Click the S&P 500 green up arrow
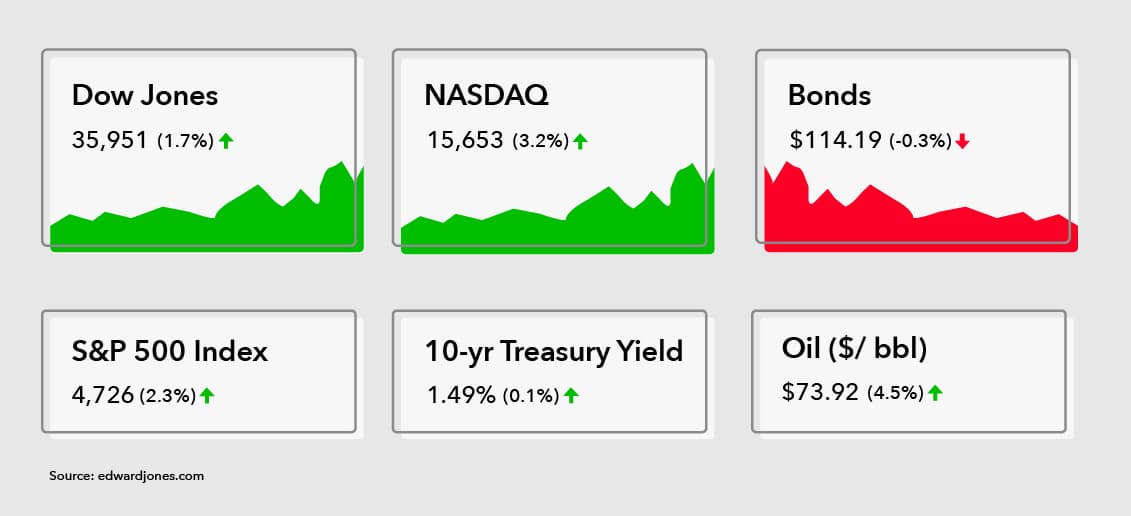 click(207, 395)
